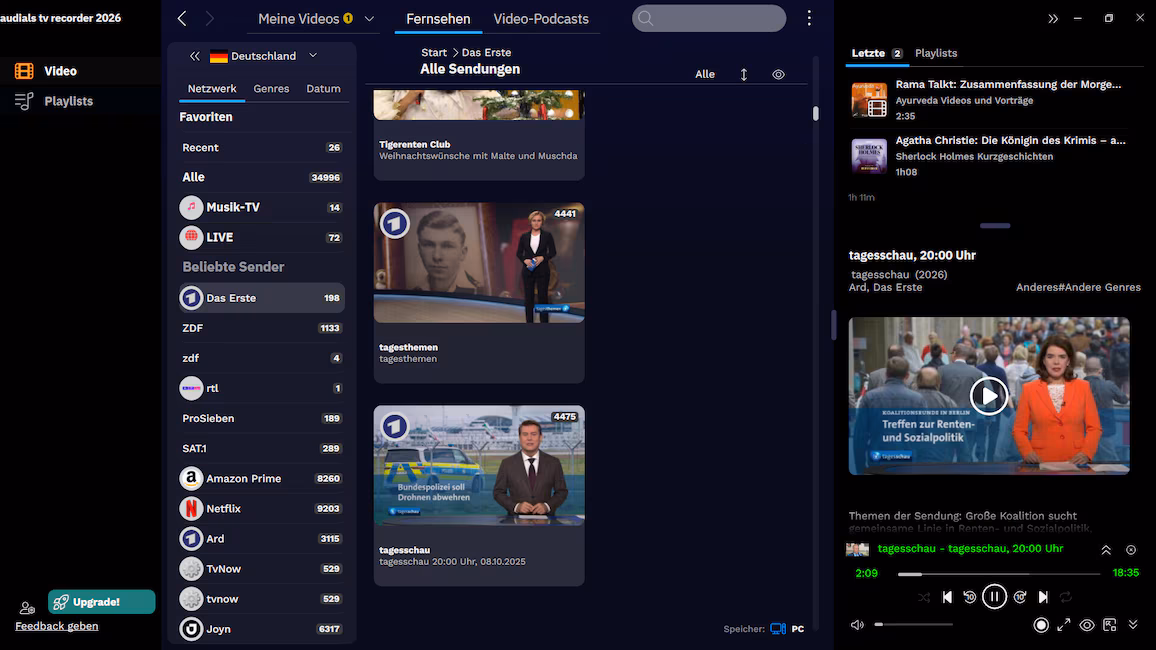Click the Feedback geben link

[x=57, y=626]
